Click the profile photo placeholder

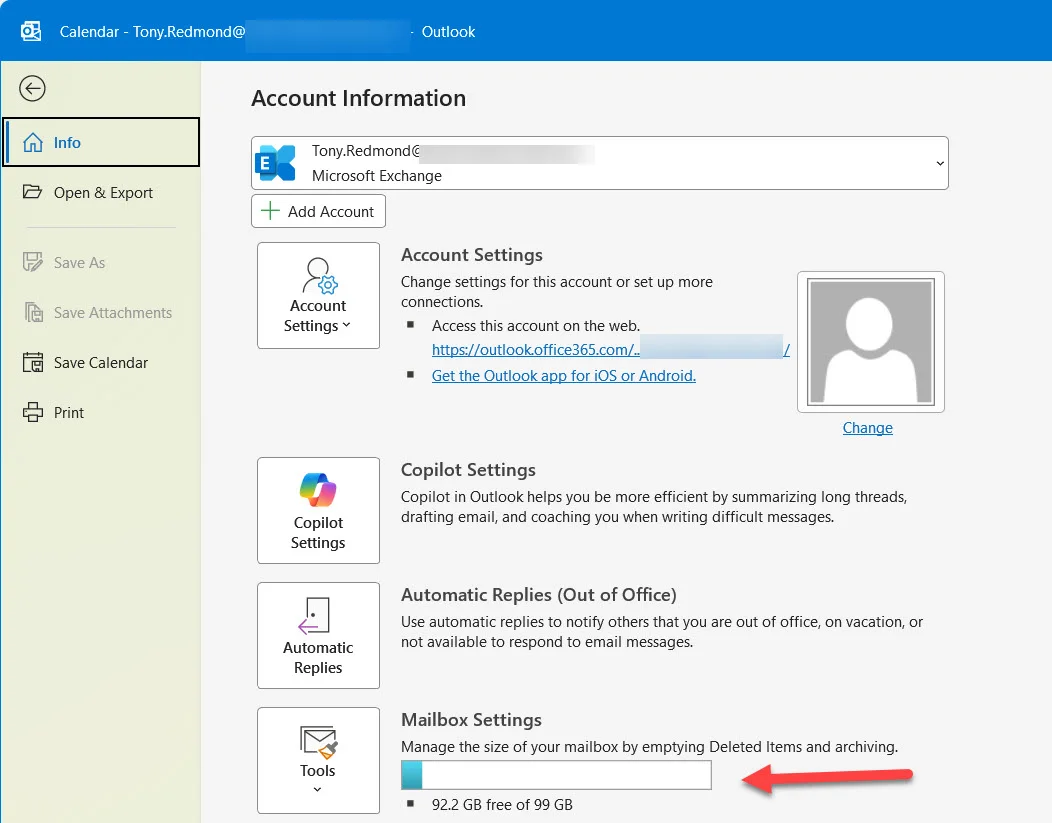coord(871,341)
